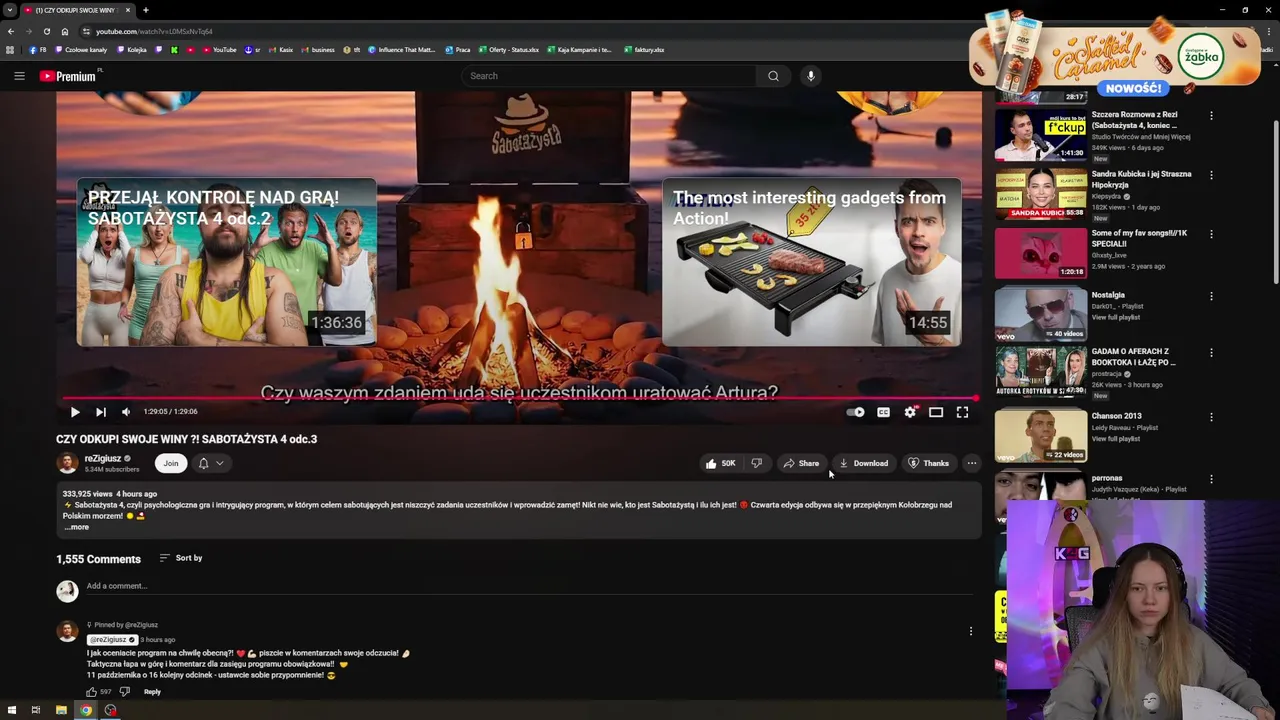Reload the page
The width and height of the screenshot is (1280, 720).
(46, 31)
